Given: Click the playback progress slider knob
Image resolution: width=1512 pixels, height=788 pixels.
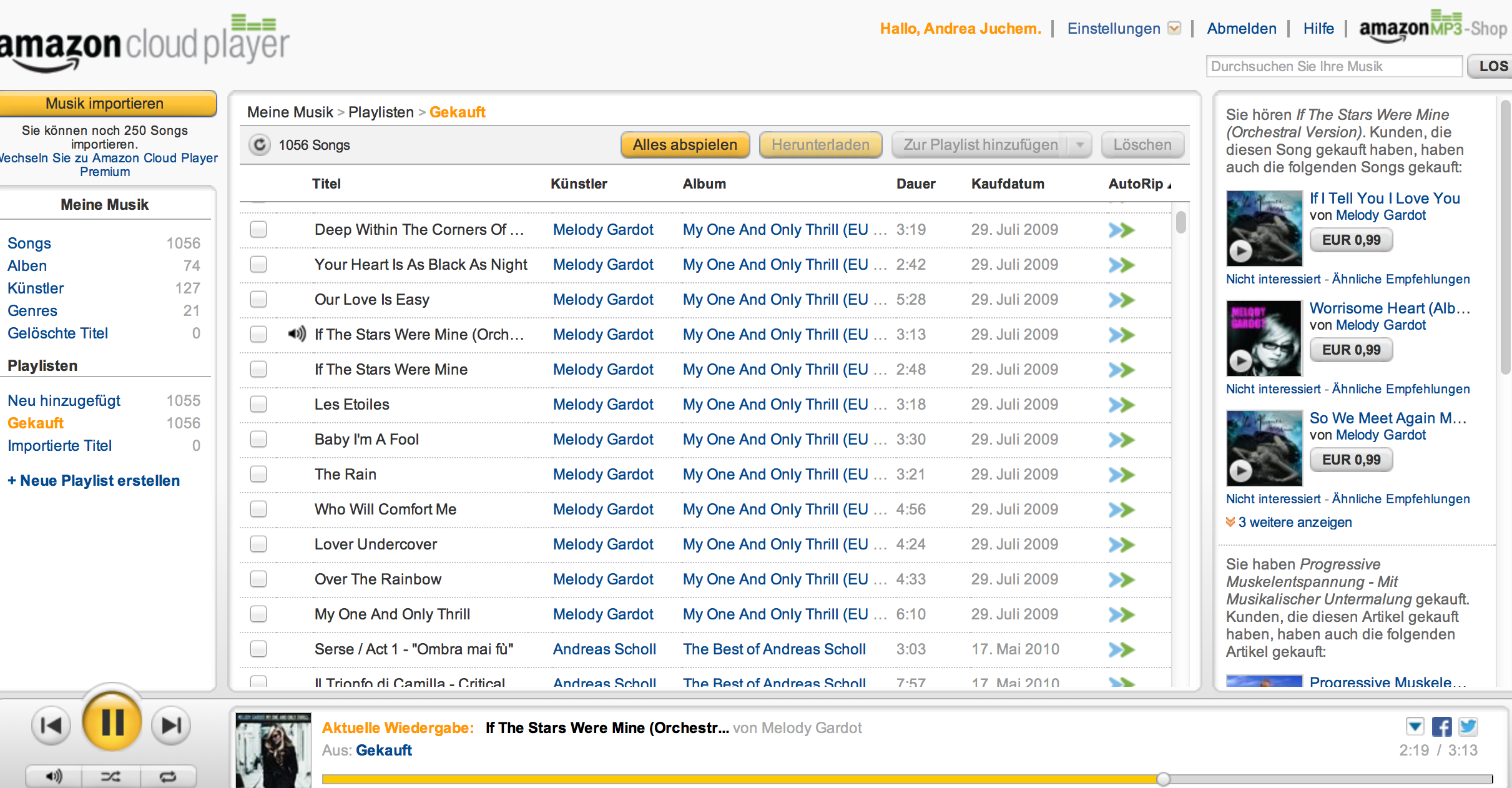Looking at the screenshot, I should 1162,779.
